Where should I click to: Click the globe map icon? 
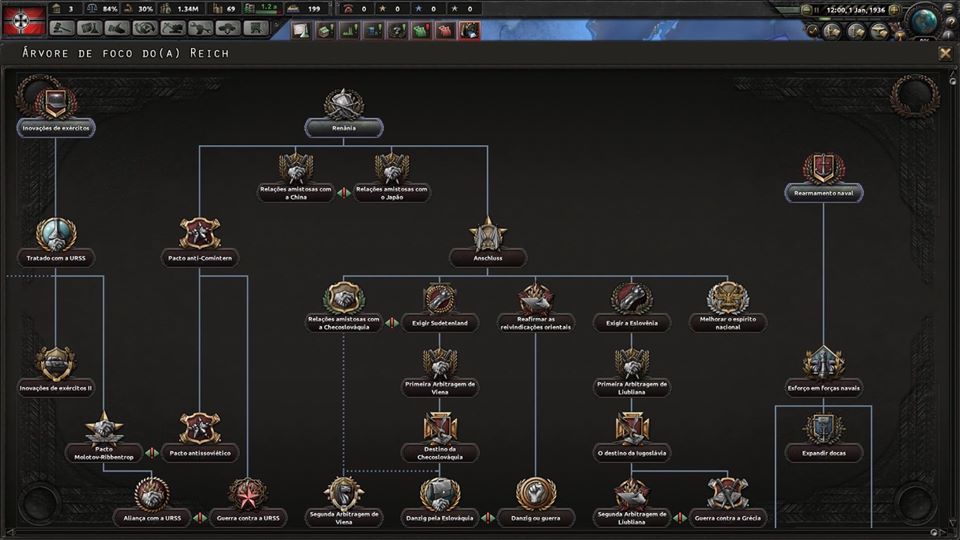(x=925, y=20)
